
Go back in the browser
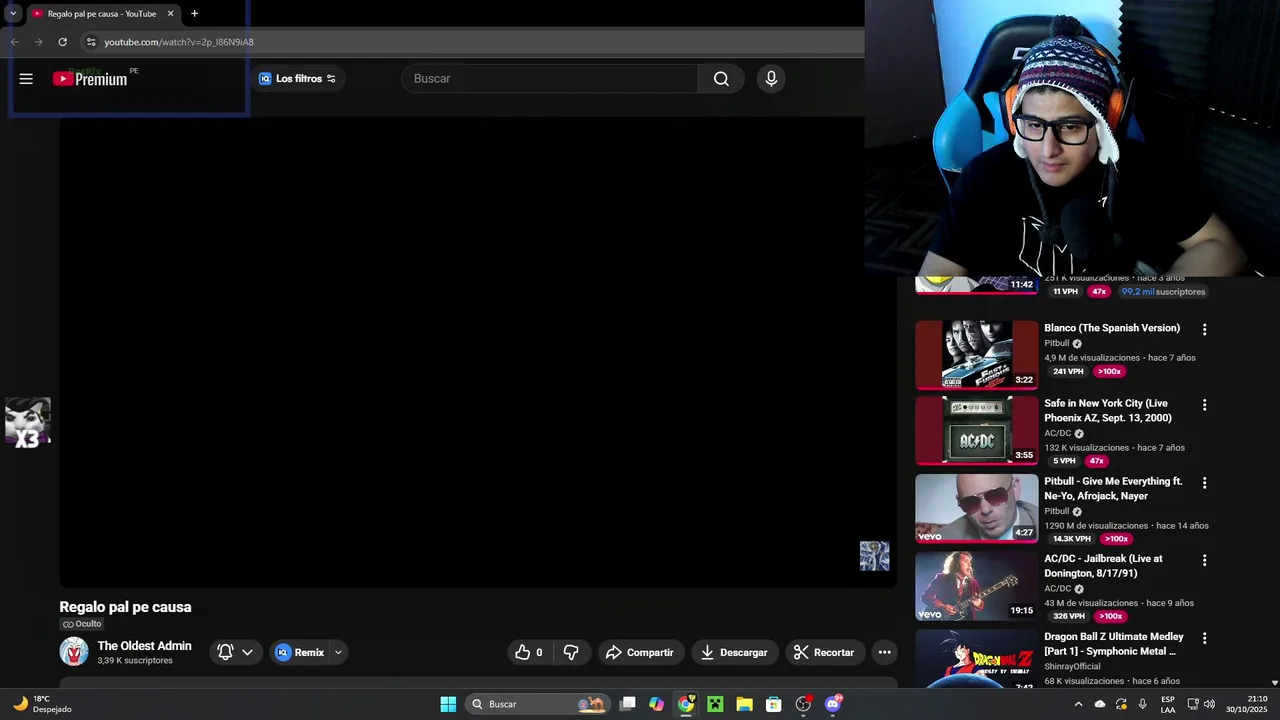14,42
